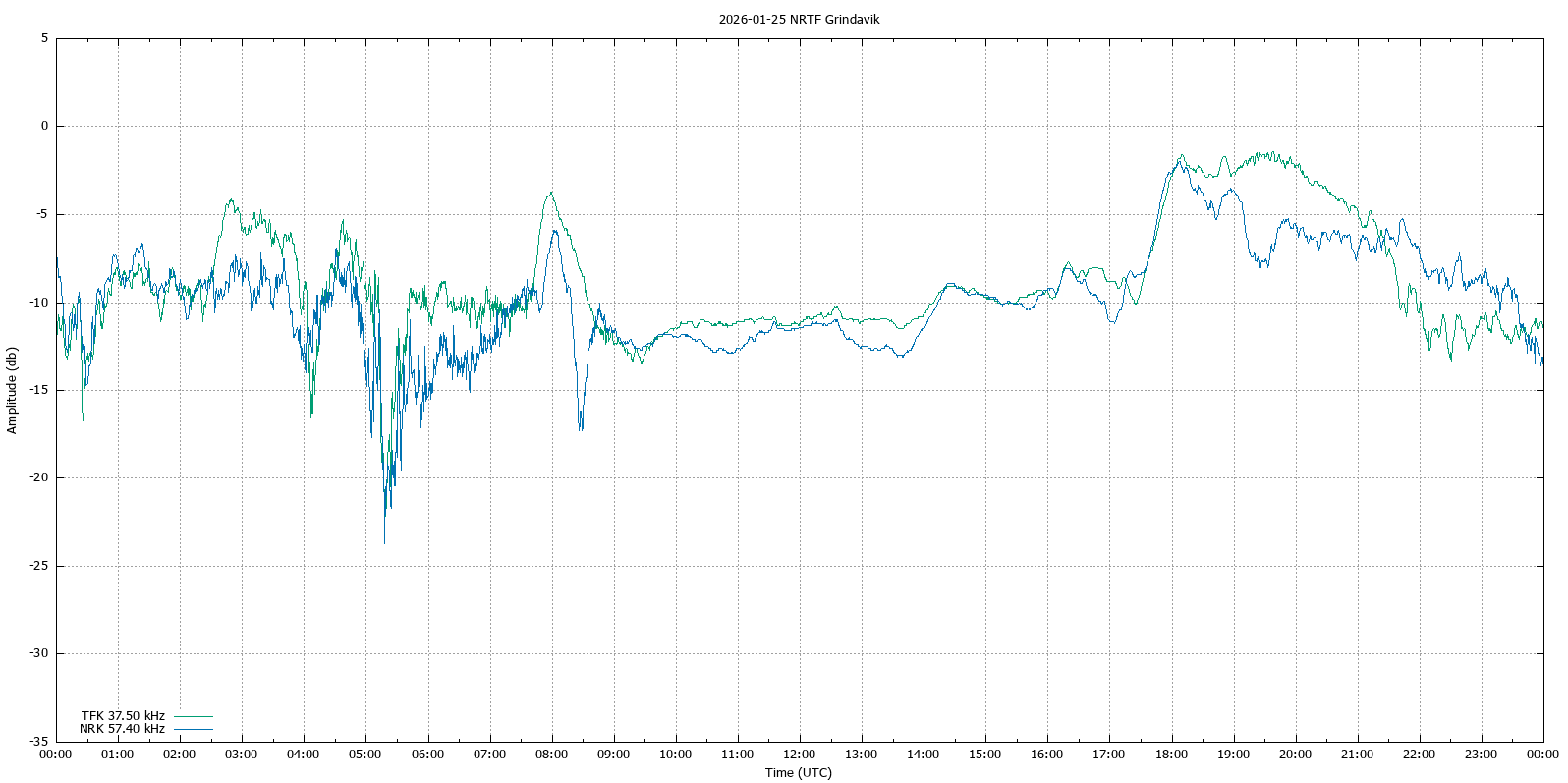Click the 0 amplitude tick label
Screen dimensions: 1568x783
click(x=44, y=127)
